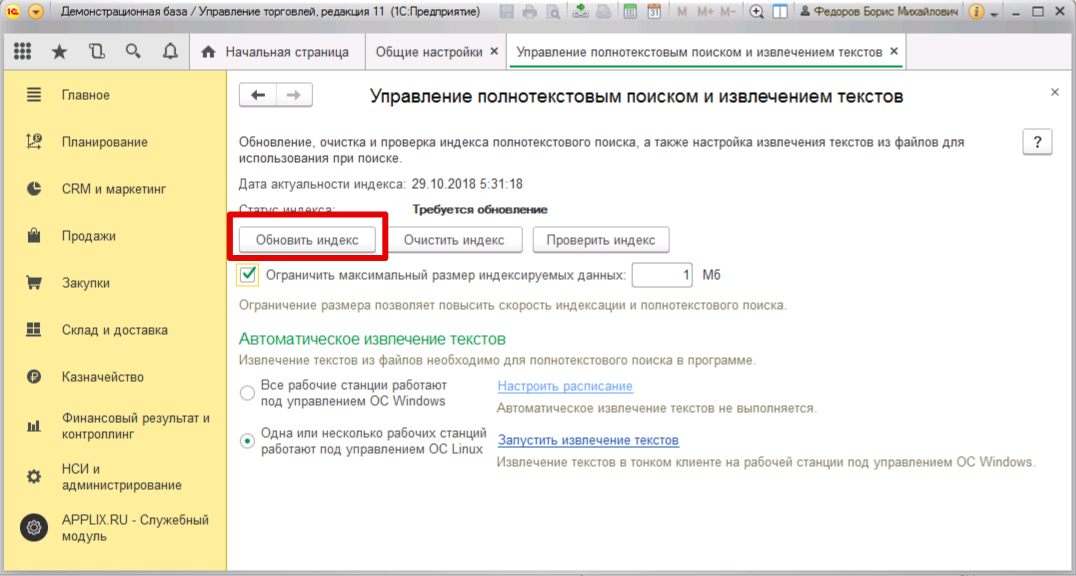The width and height of the screenshot is (1076, 576).
Task: Click the yellow info icon
Action: tap(976, 12)
